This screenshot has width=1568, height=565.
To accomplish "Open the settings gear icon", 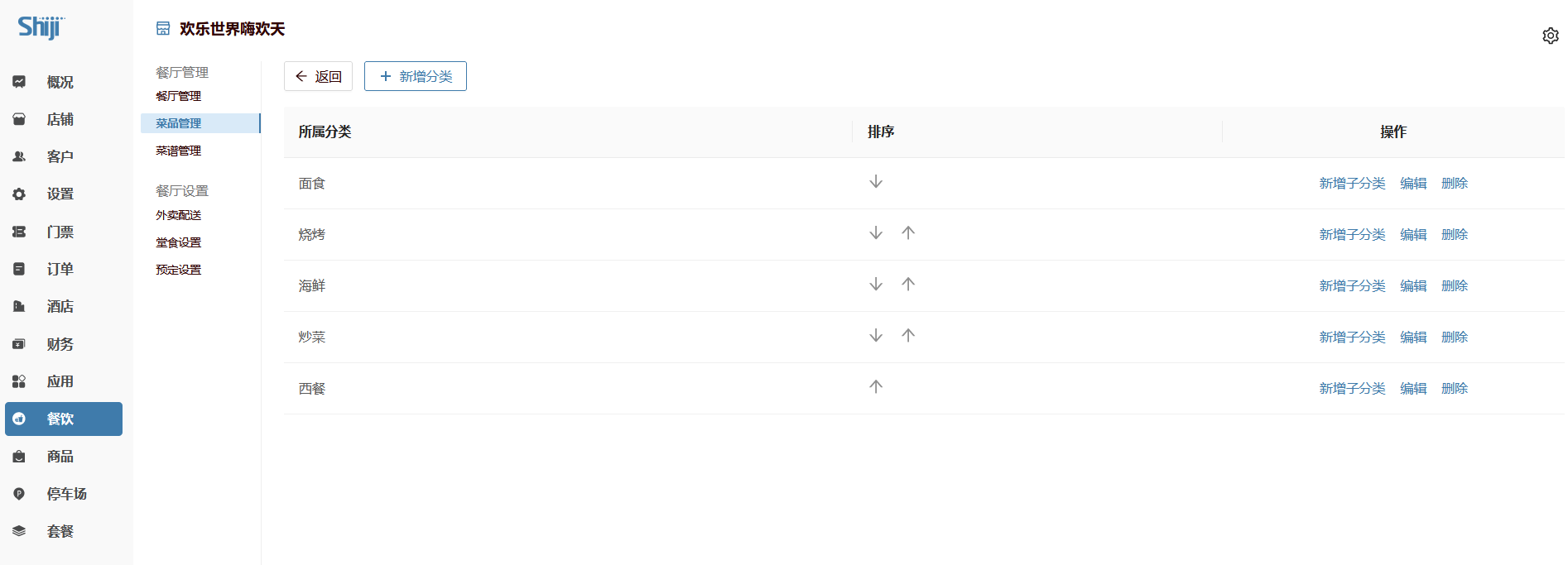I will coord(1550,36).
